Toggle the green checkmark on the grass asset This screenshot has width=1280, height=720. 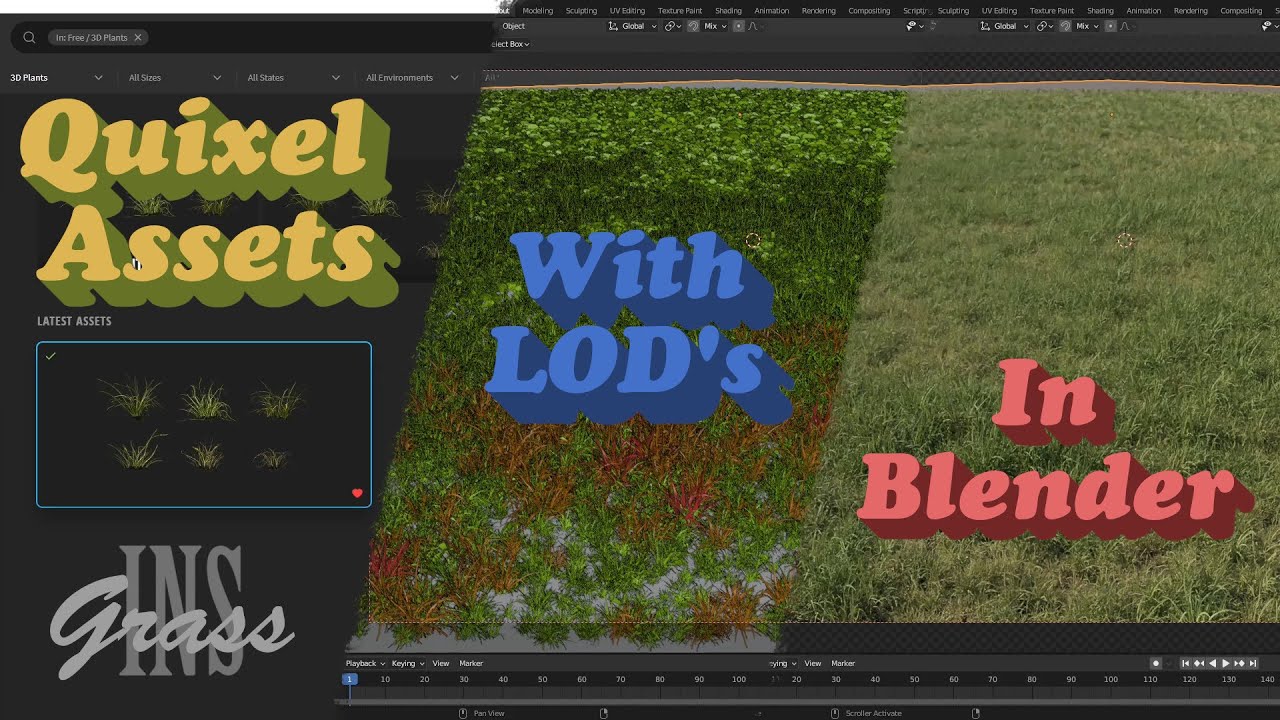[51, 356]
